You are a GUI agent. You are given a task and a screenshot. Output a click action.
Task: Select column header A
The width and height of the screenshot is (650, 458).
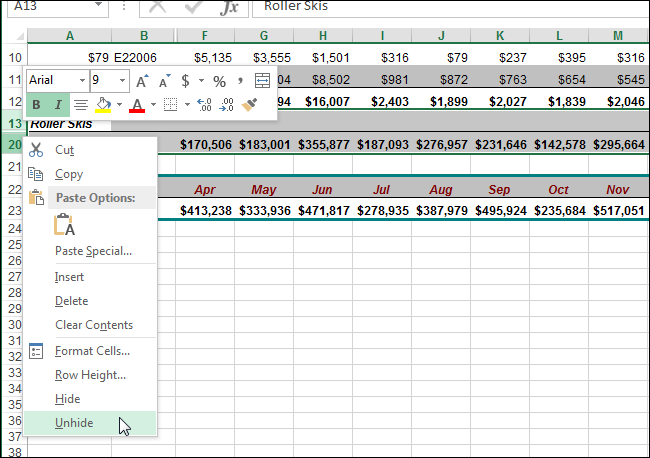point(70,36)
